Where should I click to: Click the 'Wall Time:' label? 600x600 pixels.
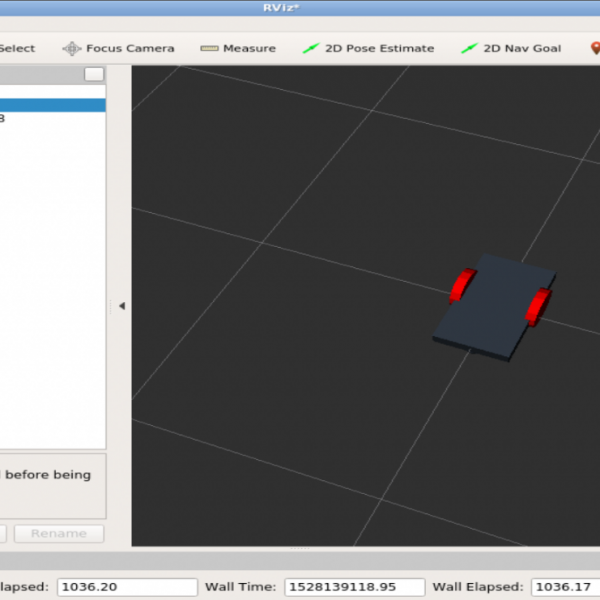241,587
